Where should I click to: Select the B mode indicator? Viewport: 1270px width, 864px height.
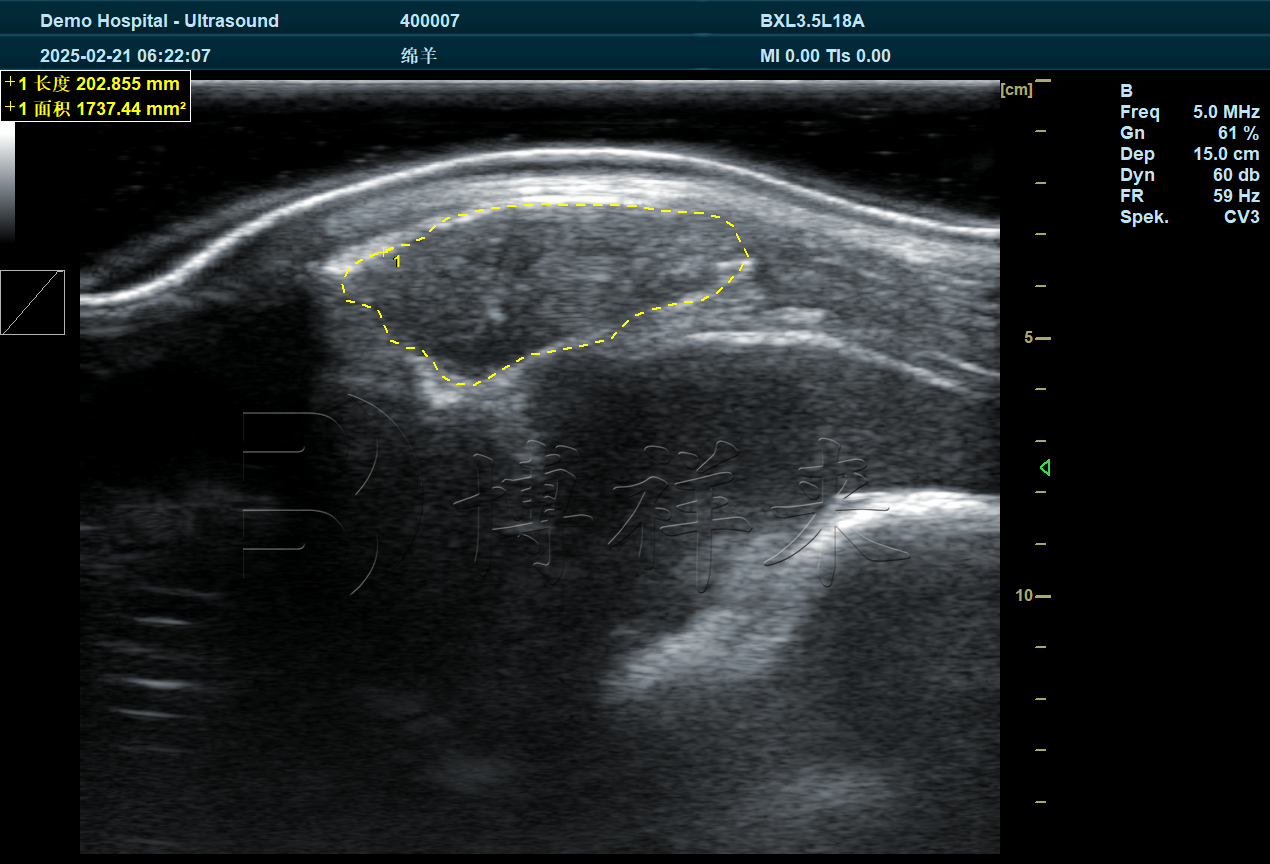pyautogui.click(x=1127, y=91)
